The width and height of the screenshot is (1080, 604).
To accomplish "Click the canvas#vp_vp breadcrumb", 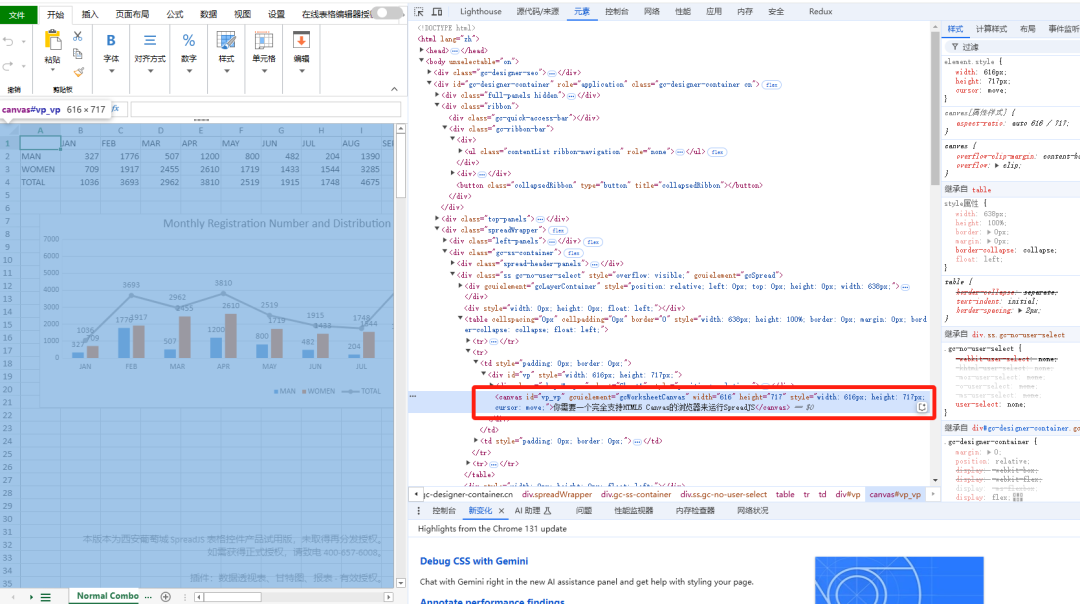I will (895, 494).
